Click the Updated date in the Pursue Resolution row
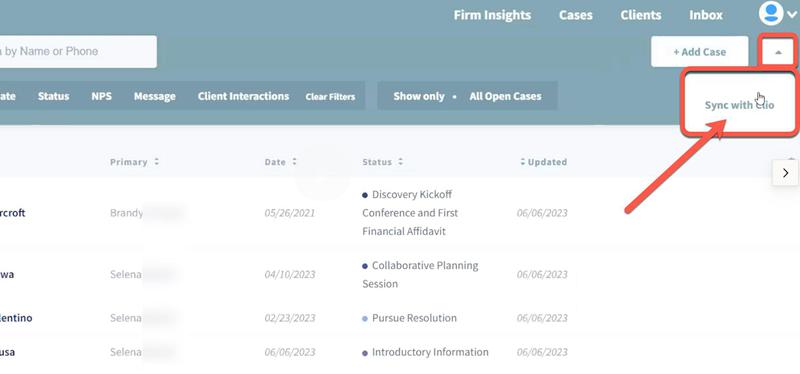800x374 pixels. click(542, 318)
